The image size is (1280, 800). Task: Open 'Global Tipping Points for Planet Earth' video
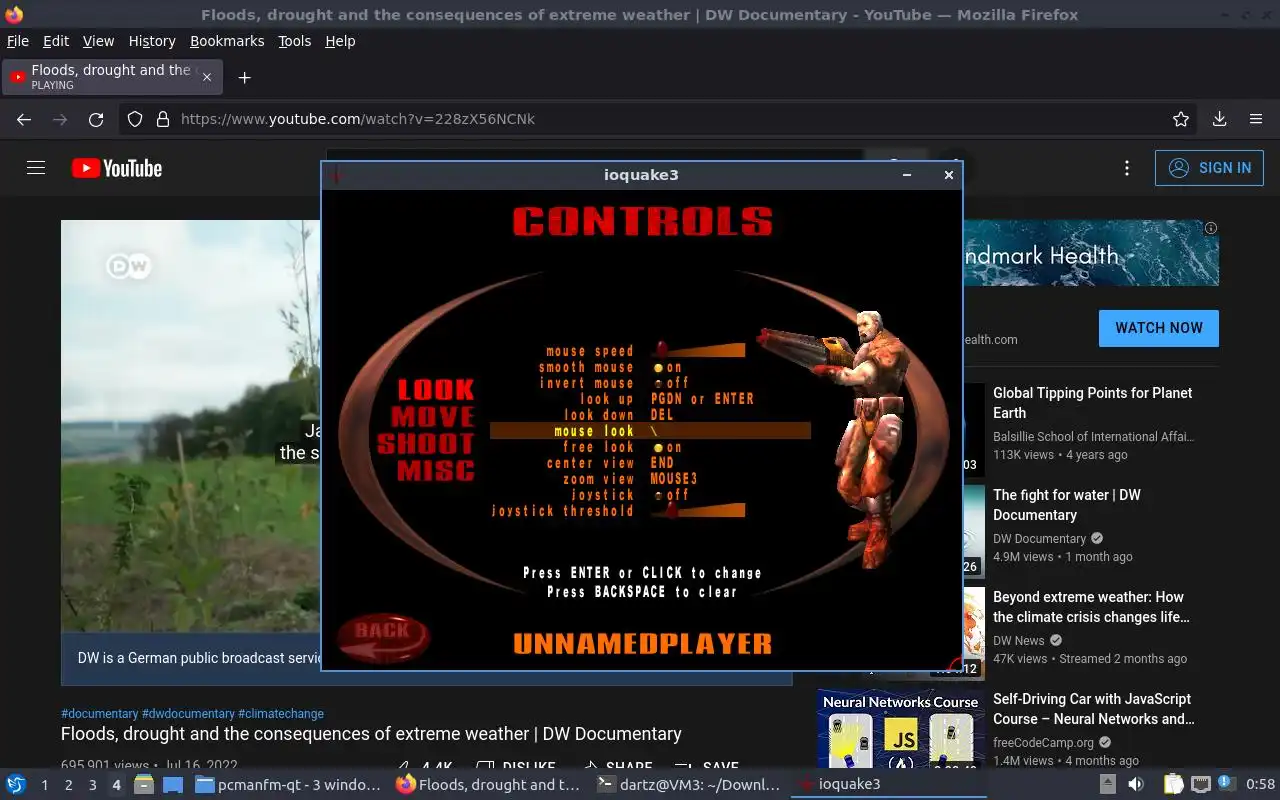(x=1092, y=403)
